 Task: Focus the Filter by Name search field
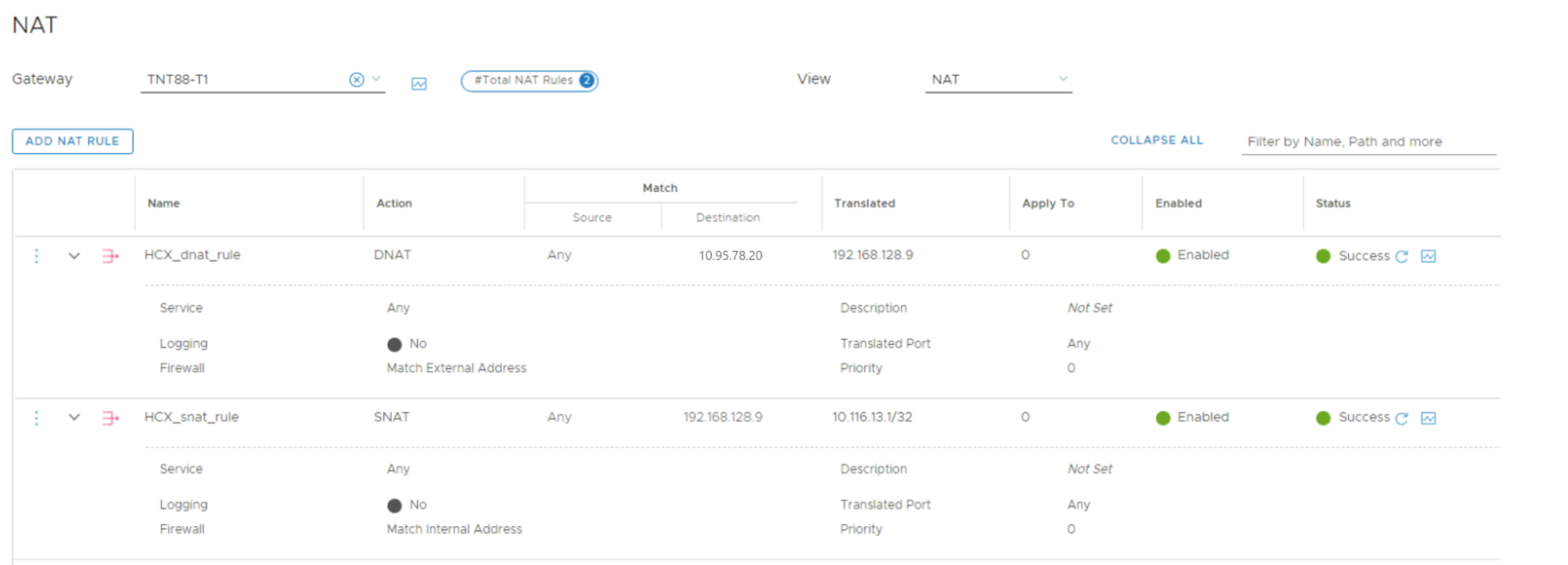pyautogui.click(x=1367, y=141)
